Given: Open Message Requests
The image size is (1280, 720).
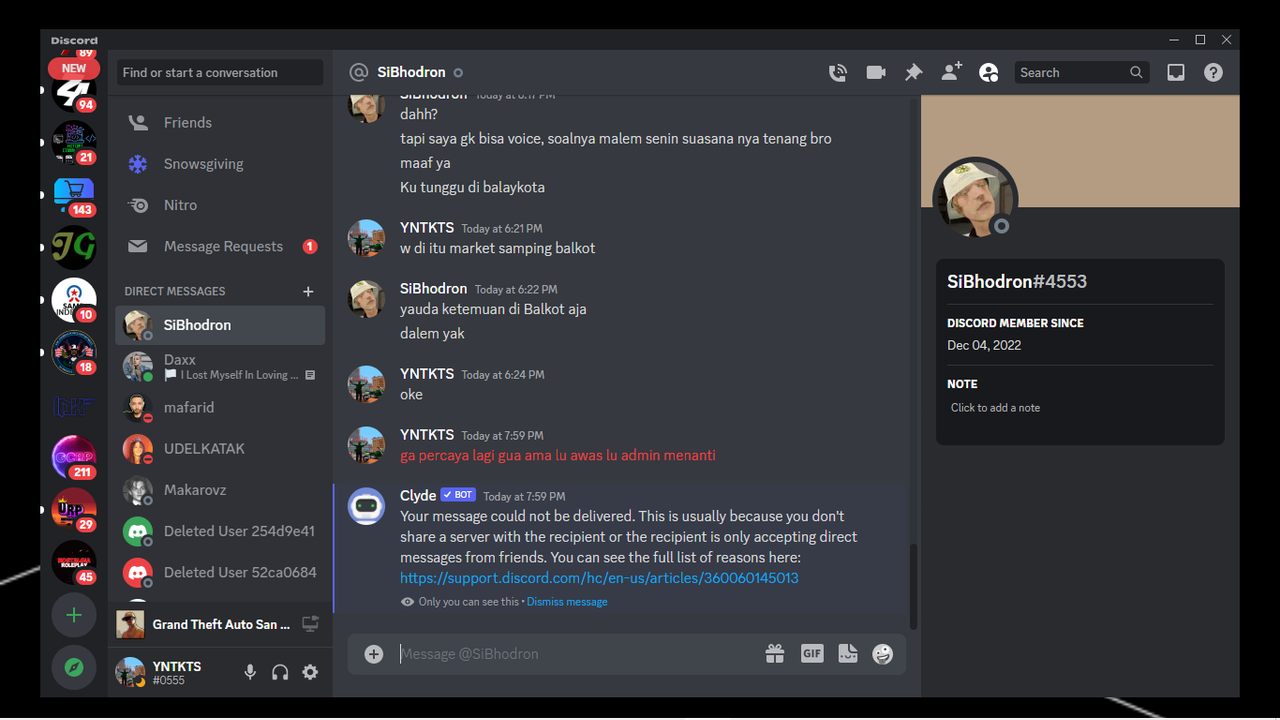Looking at the screenshot, I should (220, 246).
